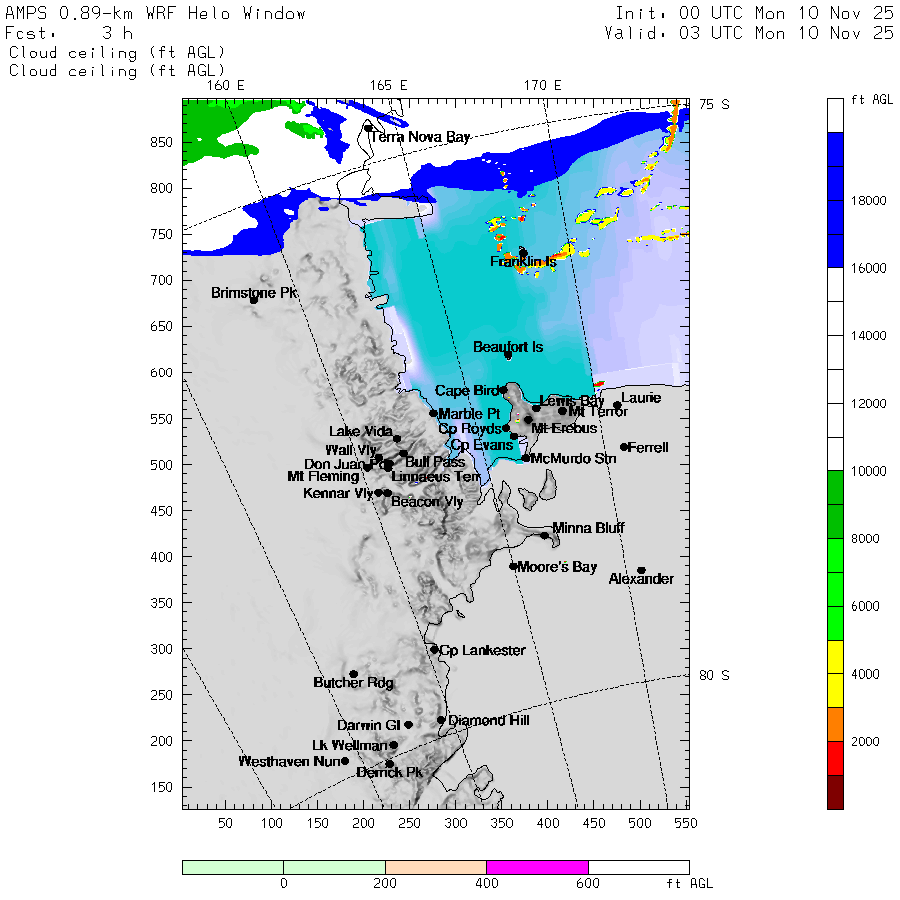Select the Butcher Rdg marker
The width and height of the screenshot is (900, 900).
tap(354, 674)
